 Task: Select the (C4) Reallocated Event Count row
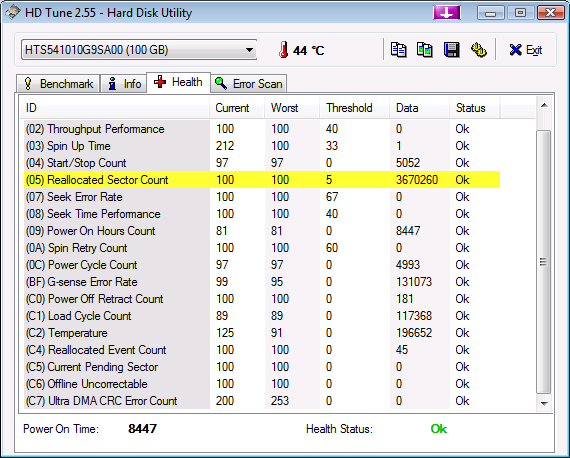262,350
